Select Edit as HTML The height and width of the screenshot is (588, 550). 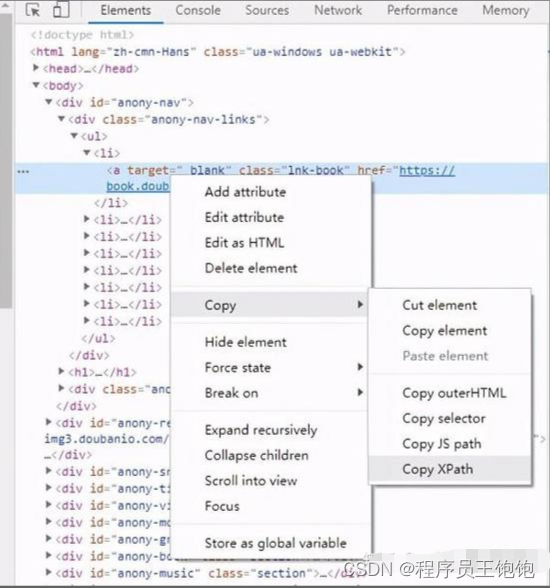(244, 243)
